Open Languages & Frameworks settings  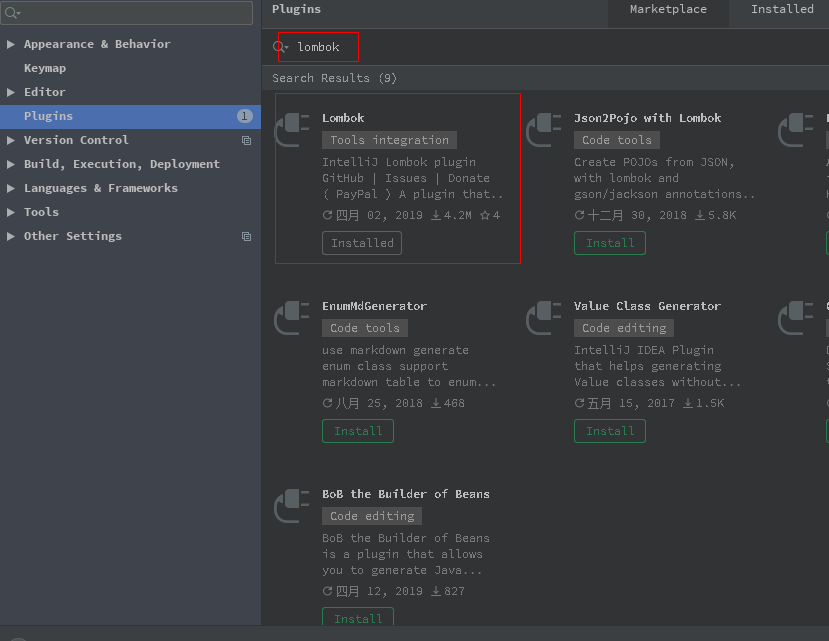click(101, 188)
